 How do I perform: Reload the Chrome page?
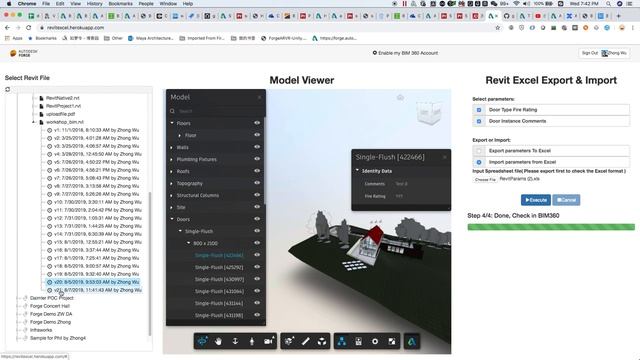tap(28, 28)
